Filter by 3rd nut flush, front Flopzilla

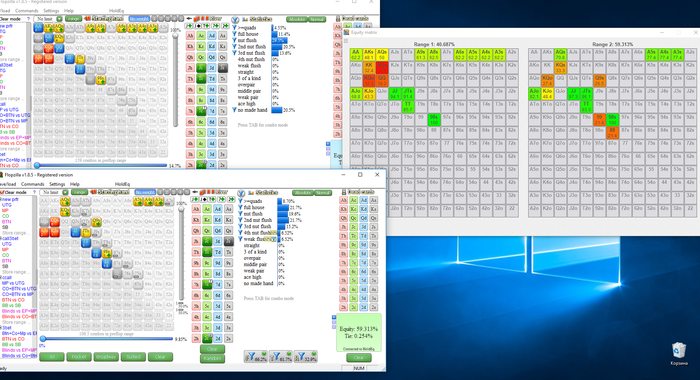coord(241,226)
